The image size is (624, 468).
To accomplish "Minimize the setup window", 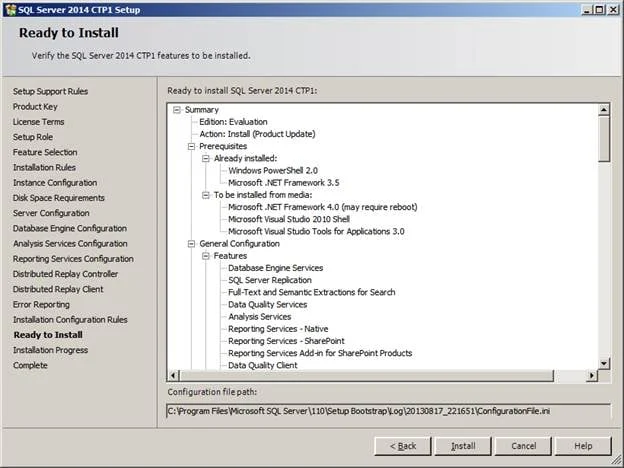I will [x=587, y=10].
